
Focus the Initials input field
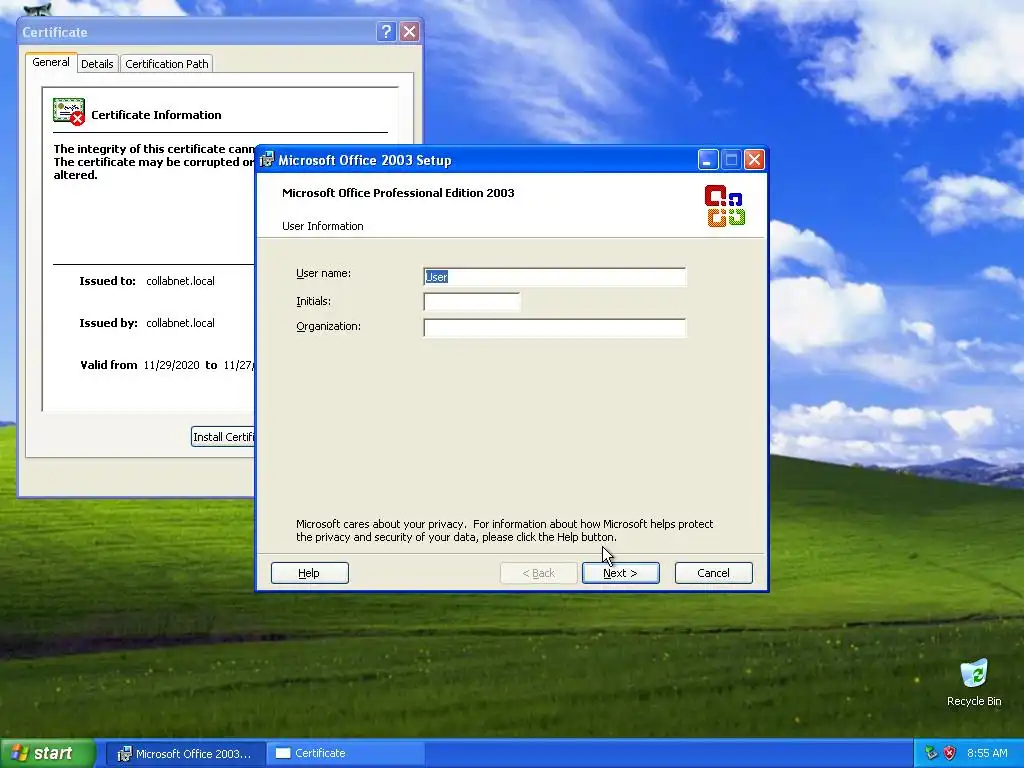pos(472,302)
